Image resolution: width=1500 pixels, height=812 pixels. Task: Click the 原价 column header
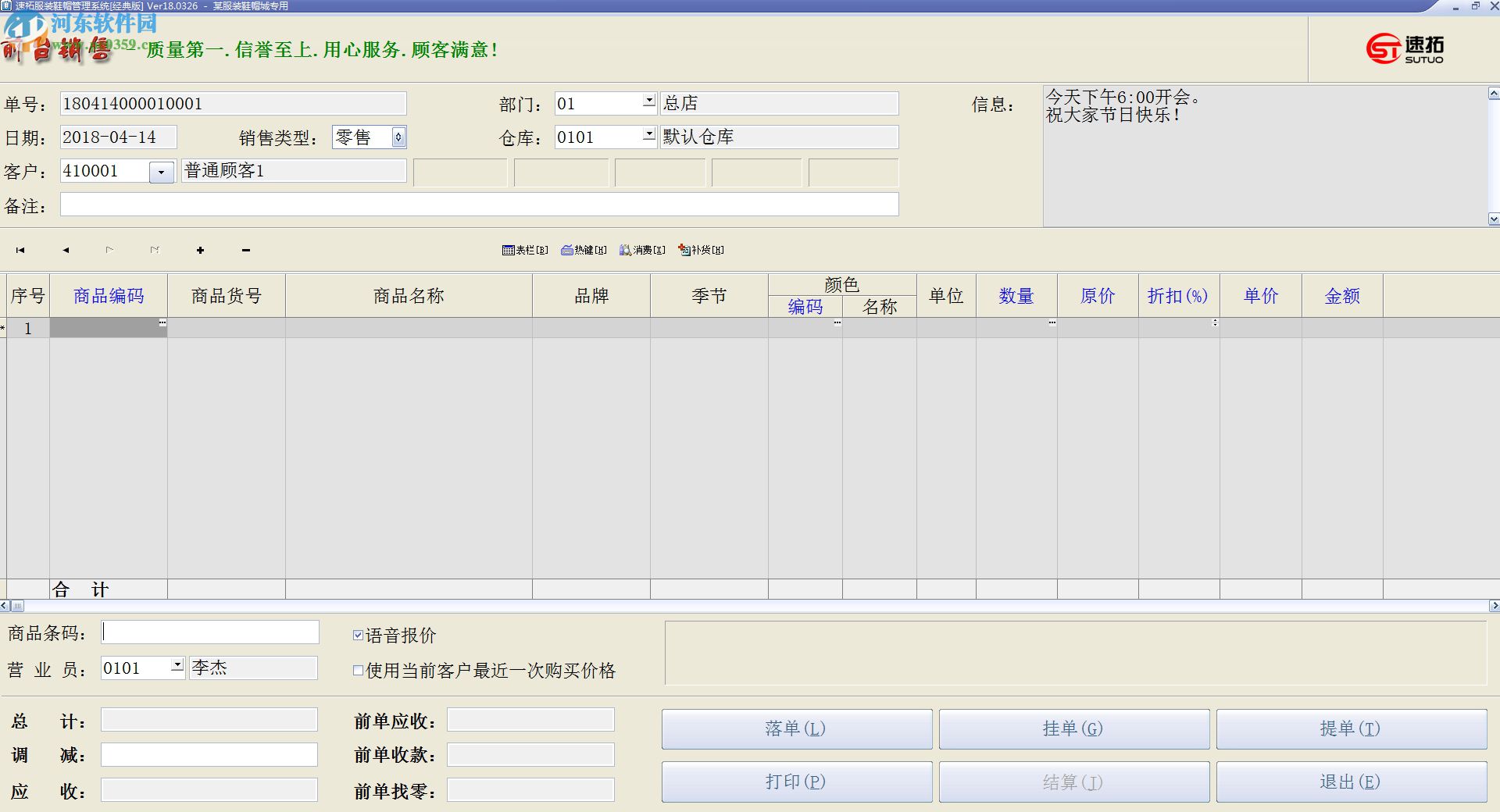click(x=1098, y=296)
